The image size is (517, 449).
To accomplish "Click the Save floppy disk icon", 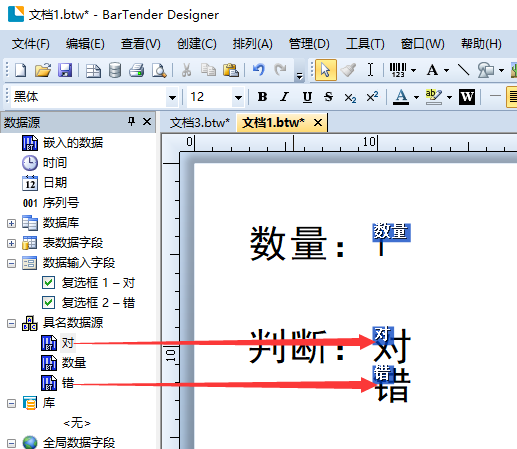I will pos(65,70).
